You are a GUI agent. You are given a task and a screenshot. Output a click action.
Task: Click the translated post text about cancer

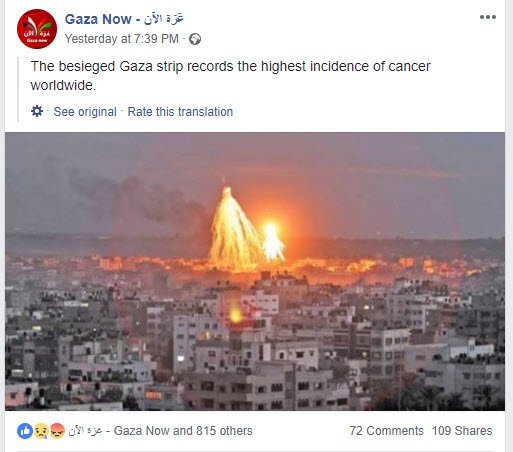(x=231, y=76)
